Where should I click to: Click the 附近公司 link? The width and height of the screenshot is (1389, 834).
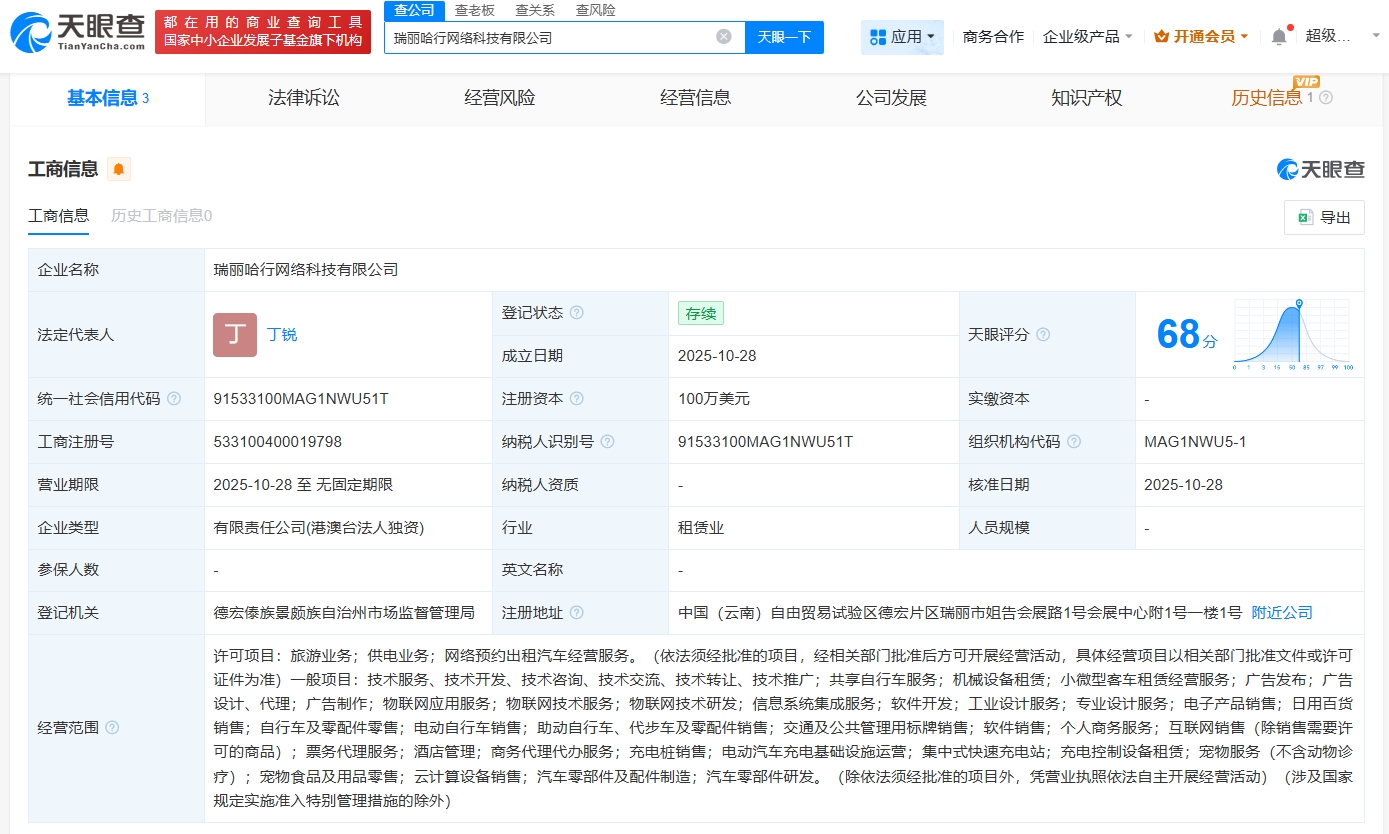tap(1282, 612)
